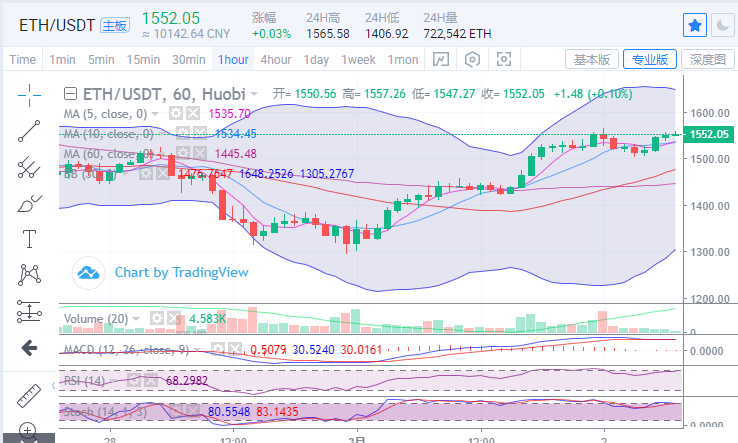The image size is (738, 443).
Task: Open Chart by TradingView link
Action: 182,272
